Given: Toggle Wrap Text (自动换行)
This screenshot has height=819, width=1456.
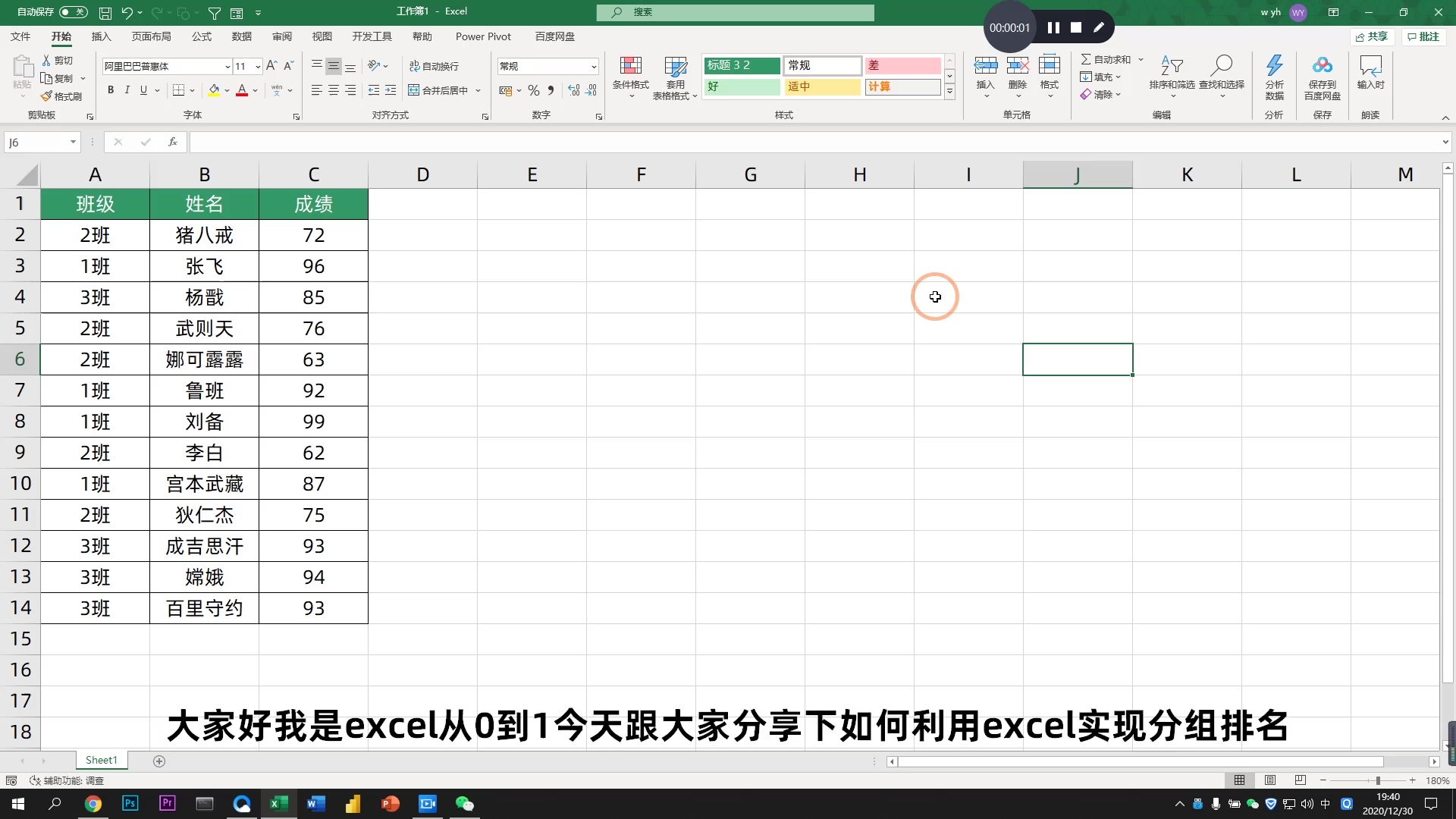Looking at the screenshot, I should tap(434, 66).
